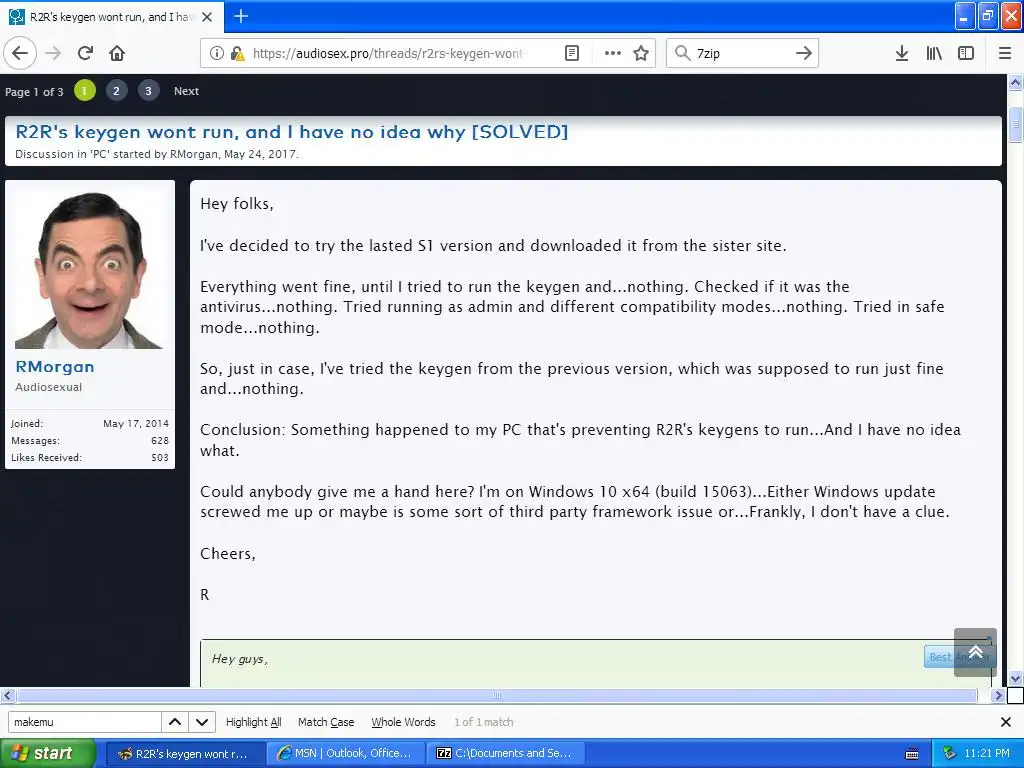Click the padlock warning security icon
Image resolution: width=1024 pixels, height=768 pixels.
(237, 53)
